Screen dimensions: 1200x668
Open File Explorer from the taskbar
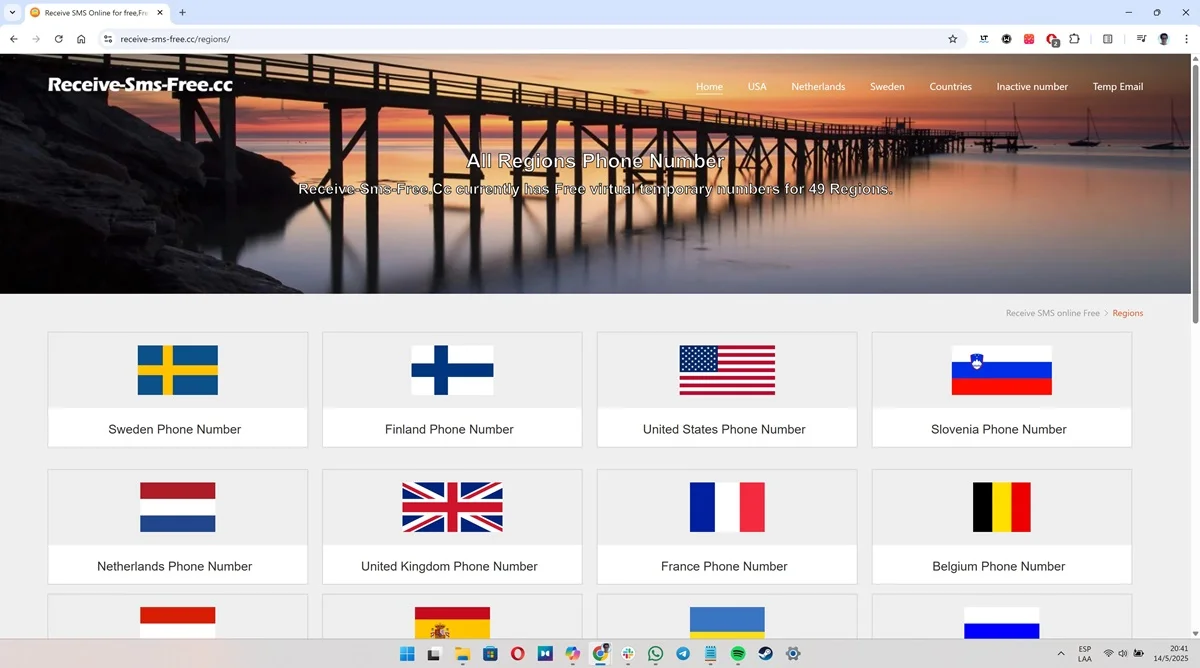462,653
